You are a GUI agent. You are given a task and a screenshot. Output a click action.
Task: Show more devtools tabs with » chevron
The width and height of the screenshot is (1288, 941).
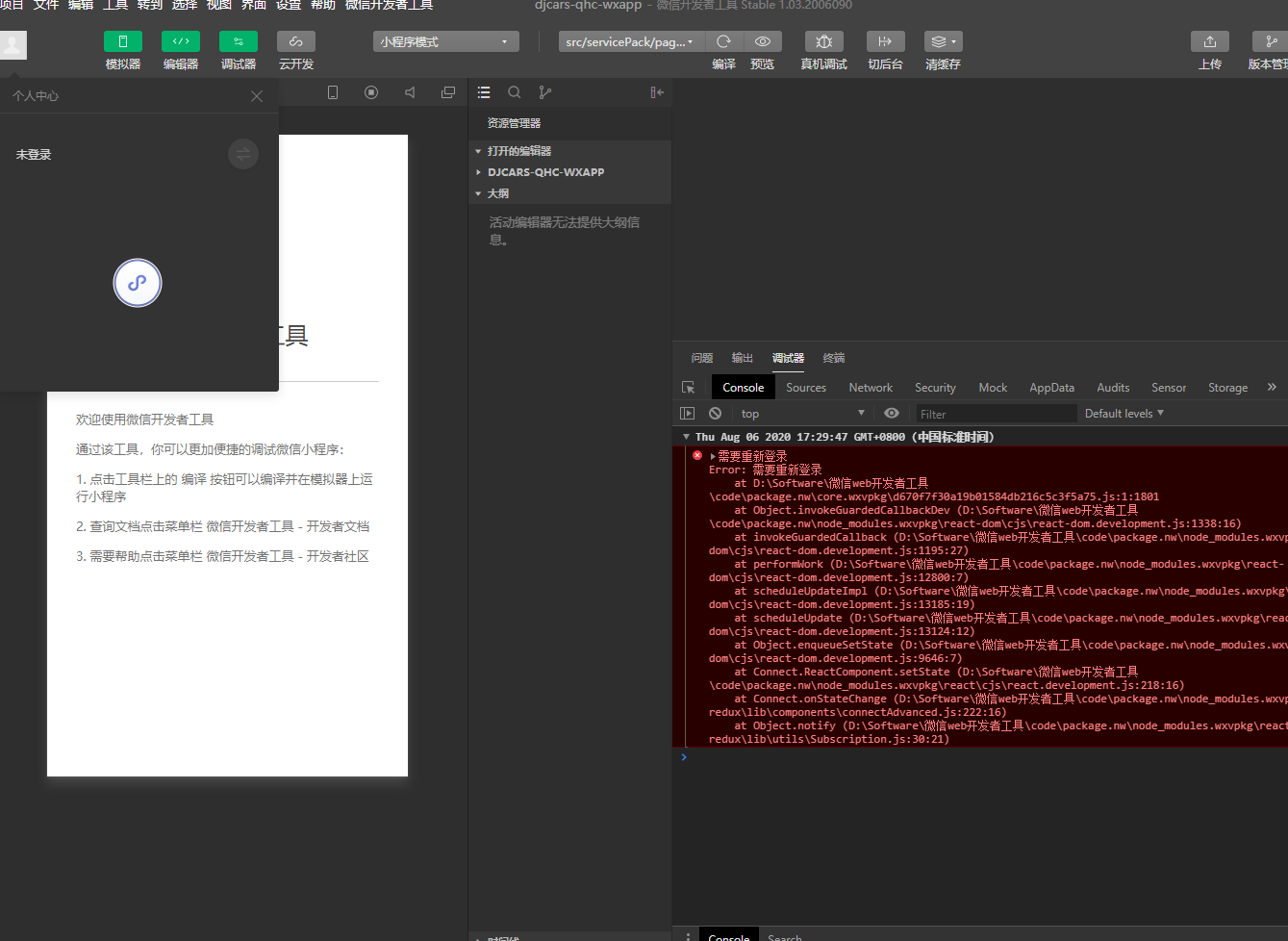pyautogui.click(x=1272, y=387)
